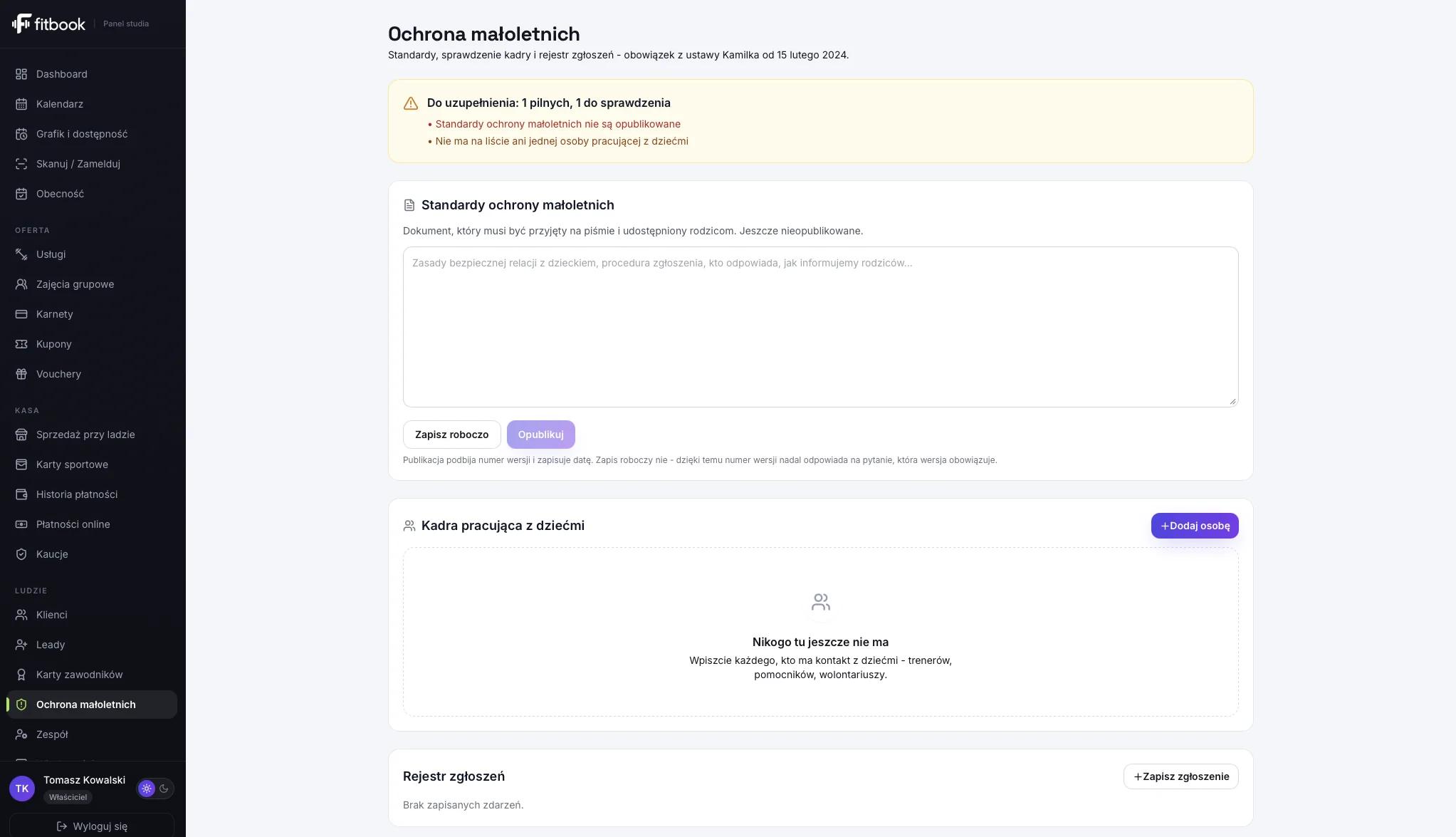Click the Sprzedaż przy ladzie store icon
The height and width of the screenshot is (837, 1456).
pos(21,435)
